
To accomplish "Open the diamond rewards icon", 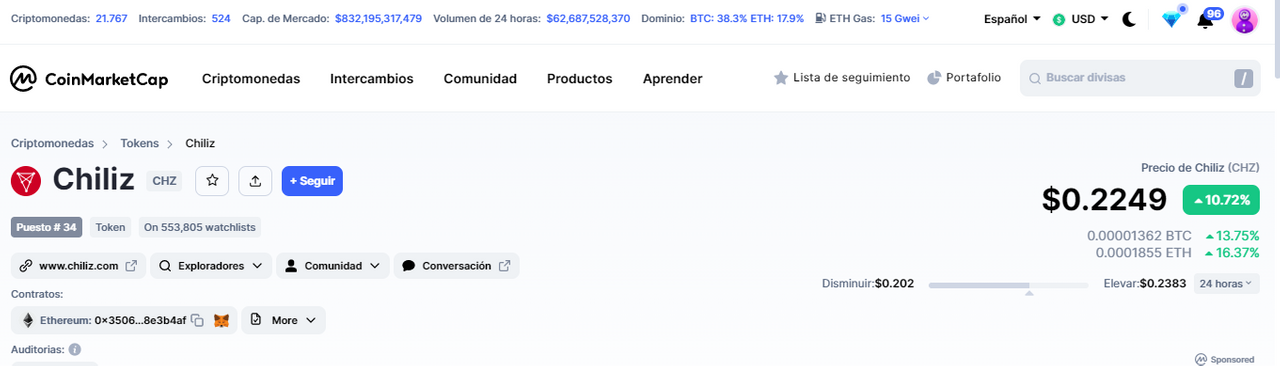I will [1171, 19].
